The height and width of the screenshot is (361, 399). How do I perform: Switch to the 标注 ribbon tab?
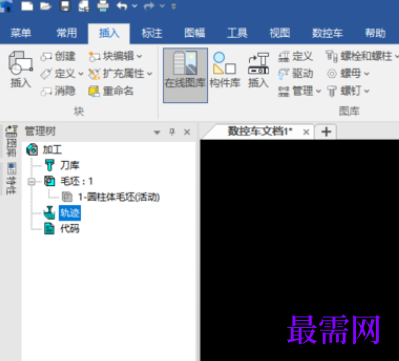point(152,33)
